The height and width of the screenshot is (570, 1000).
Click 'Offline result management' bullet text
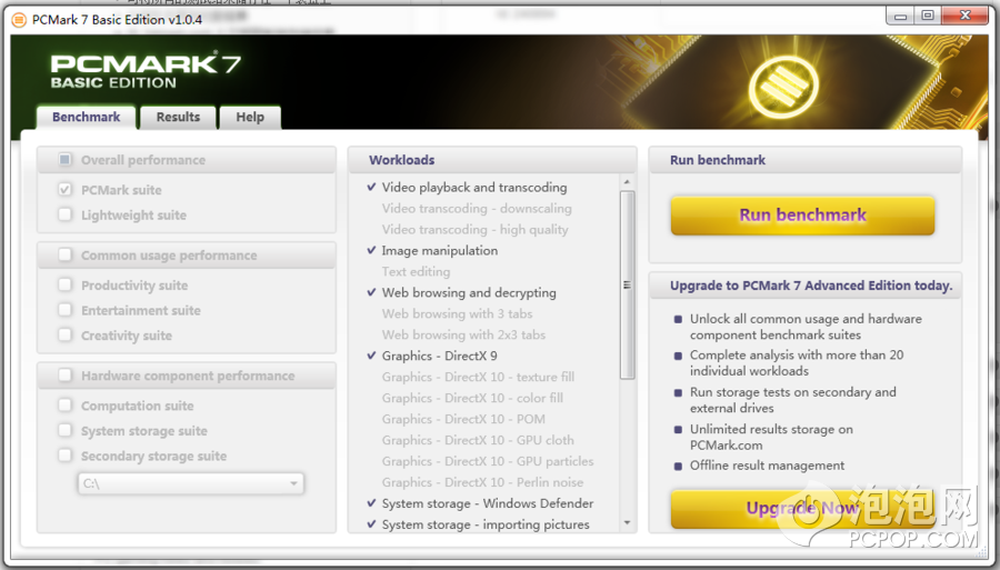(767, 465)
